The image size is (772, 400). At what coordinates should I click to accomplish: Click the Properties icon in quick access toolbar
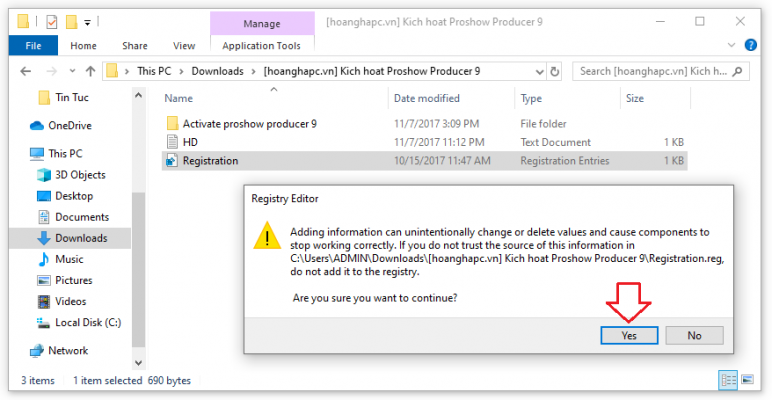(53, 21)
